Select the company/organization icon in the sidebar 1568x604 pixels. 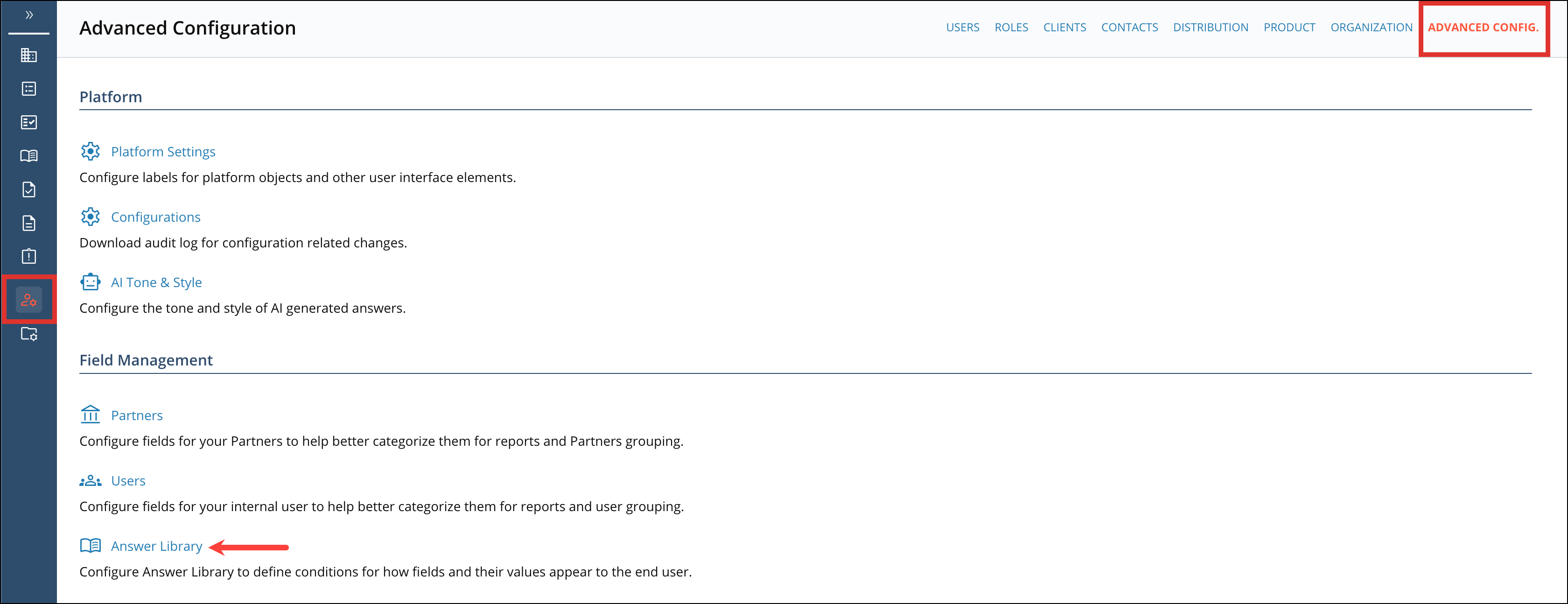click(x=28, y=56)
